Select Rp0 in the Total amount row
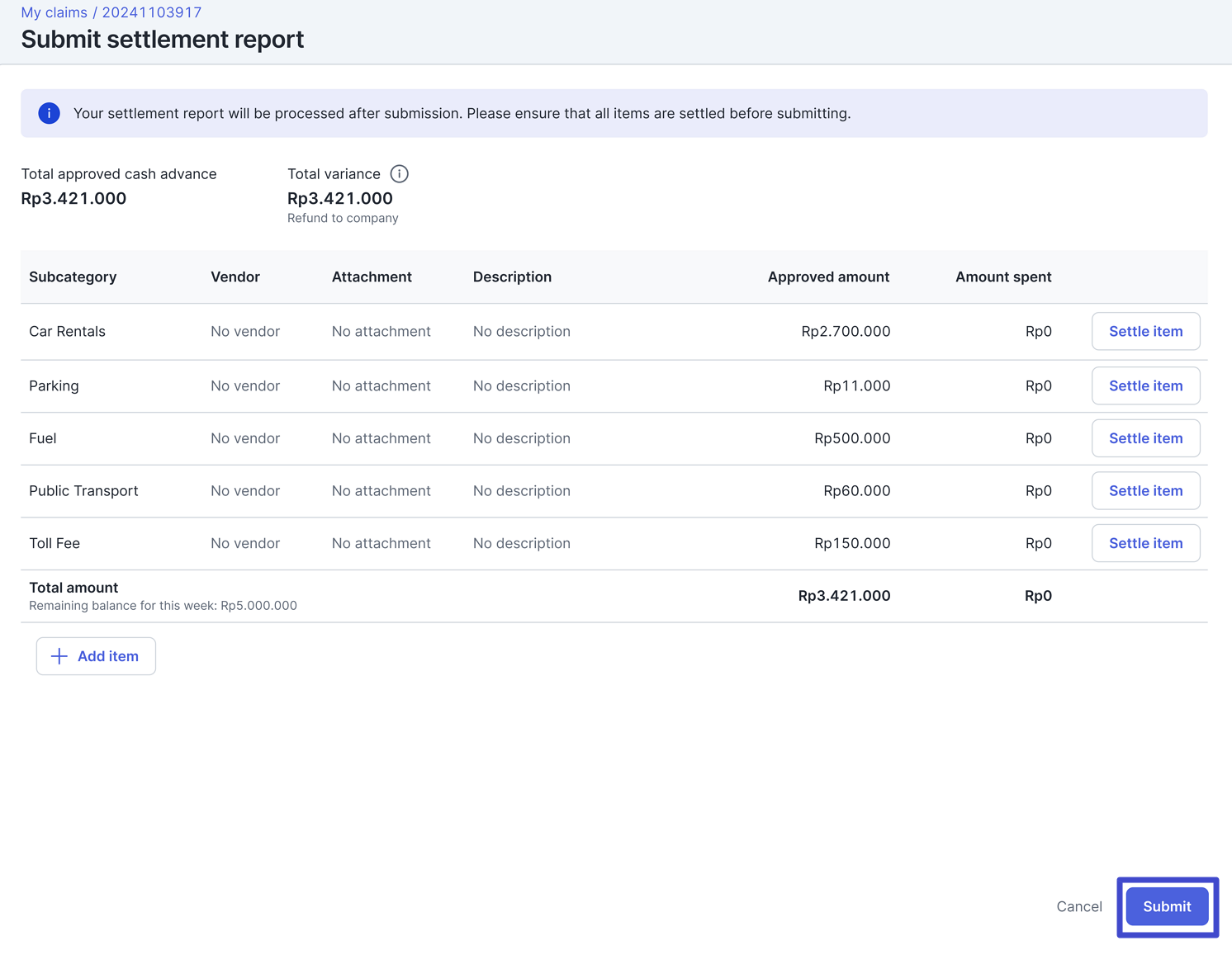 click(x=1038, y=596)
